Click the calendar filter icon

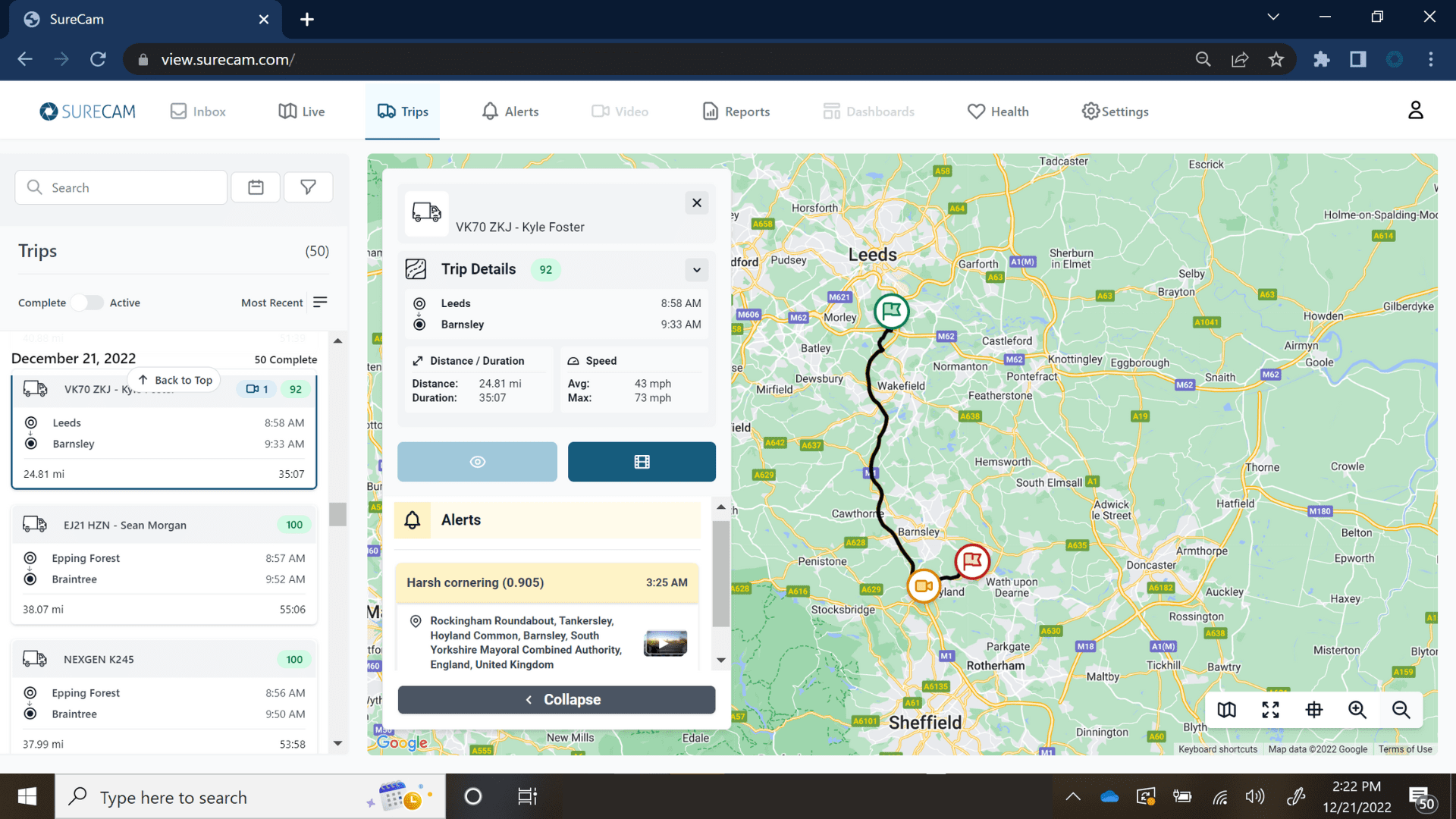tap(256, 187)
